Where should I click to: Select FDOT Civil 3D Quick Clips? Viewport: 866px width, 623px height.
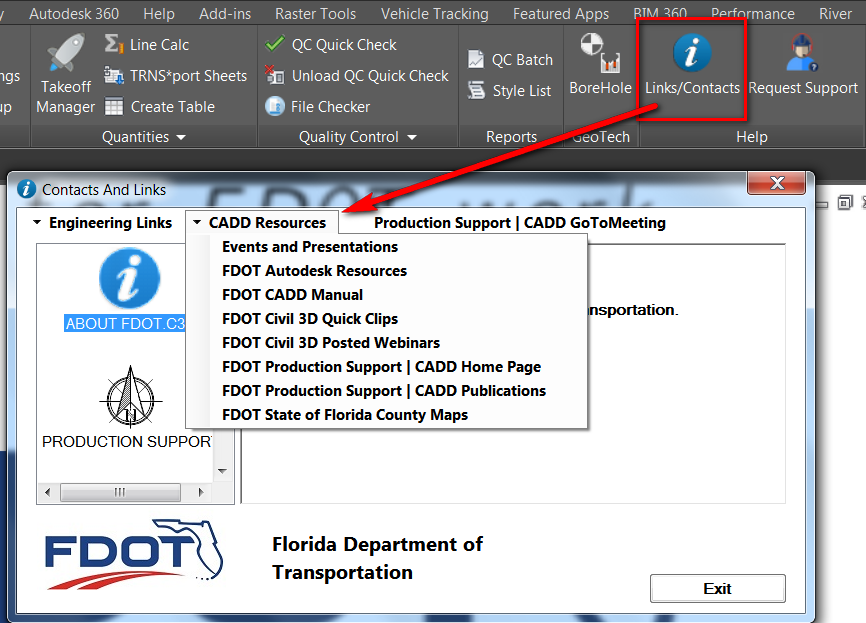310,319
